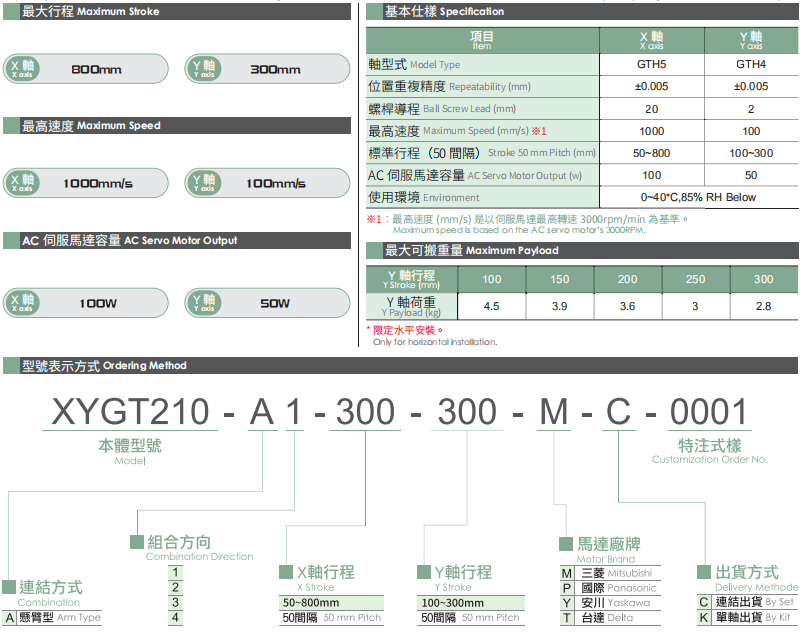Viewport: 802px width, 633px height.
Task: Select the 200 Y stroke column header
Action: [628, 279]
